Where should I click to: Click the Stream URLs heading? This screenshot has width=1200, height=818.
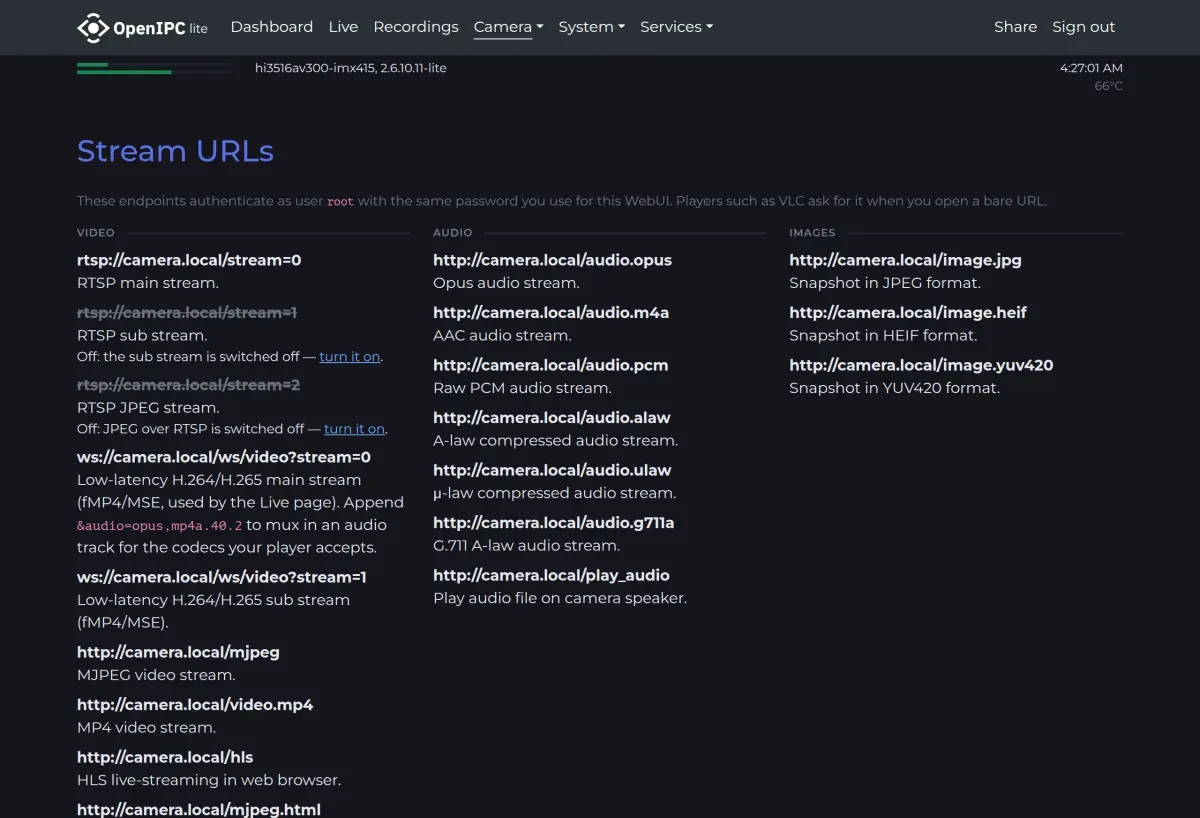point(175,151)
